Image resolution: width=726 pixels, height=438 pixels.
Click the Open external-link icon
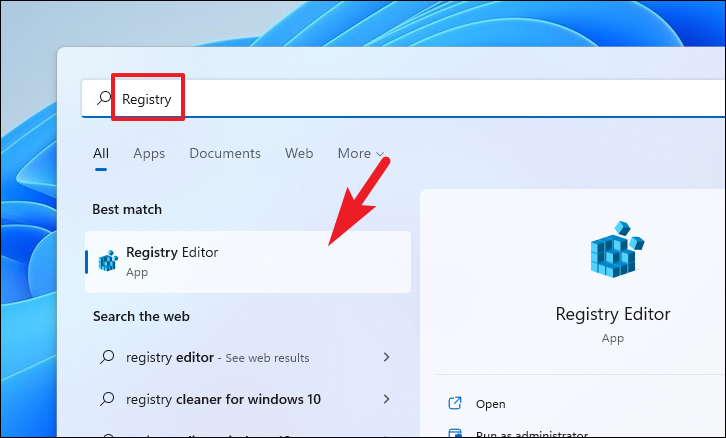pyautogui.click(x=455, y=403)
